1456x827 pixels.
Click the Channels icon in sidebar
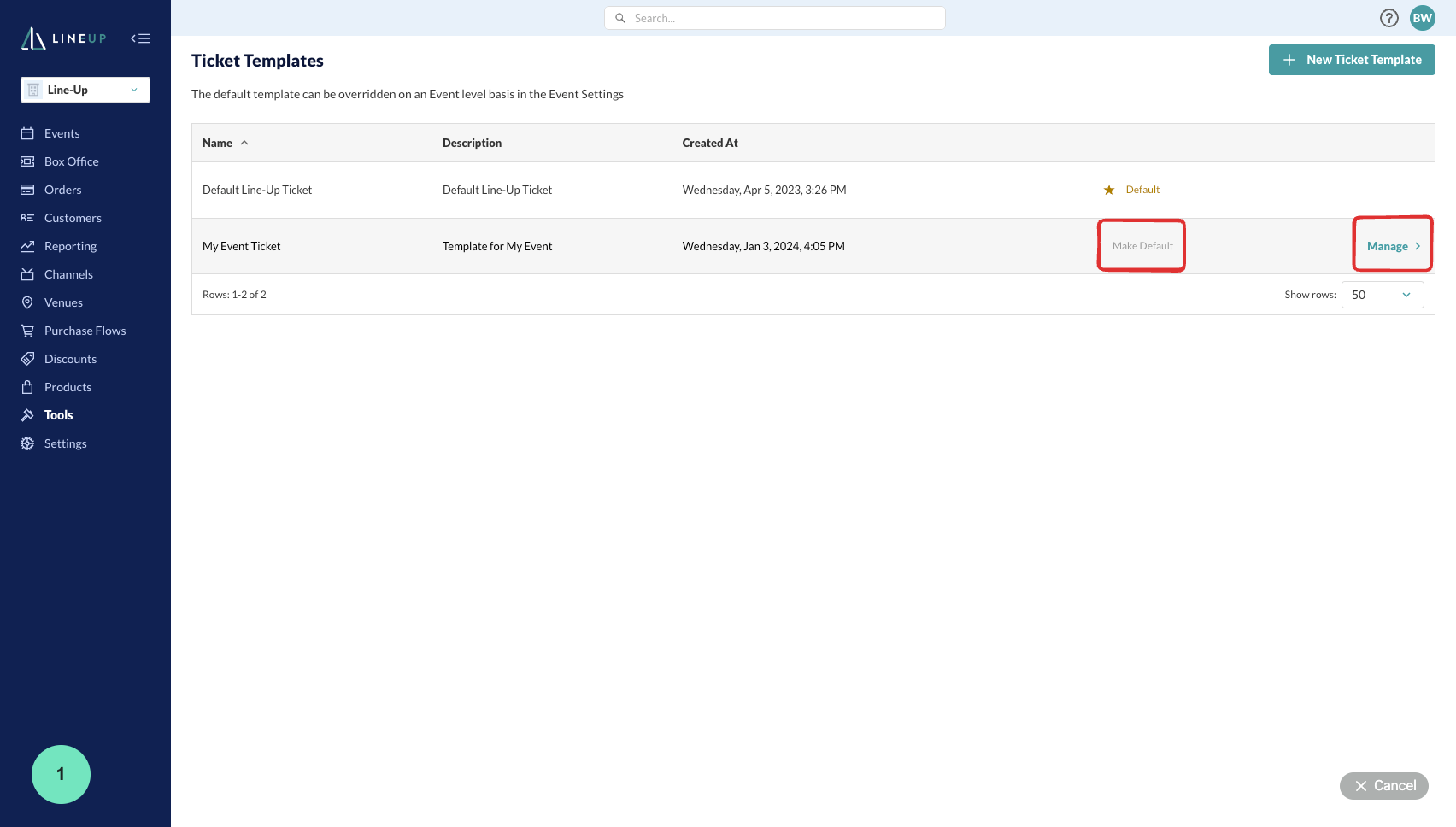click(x=27, y=274)
